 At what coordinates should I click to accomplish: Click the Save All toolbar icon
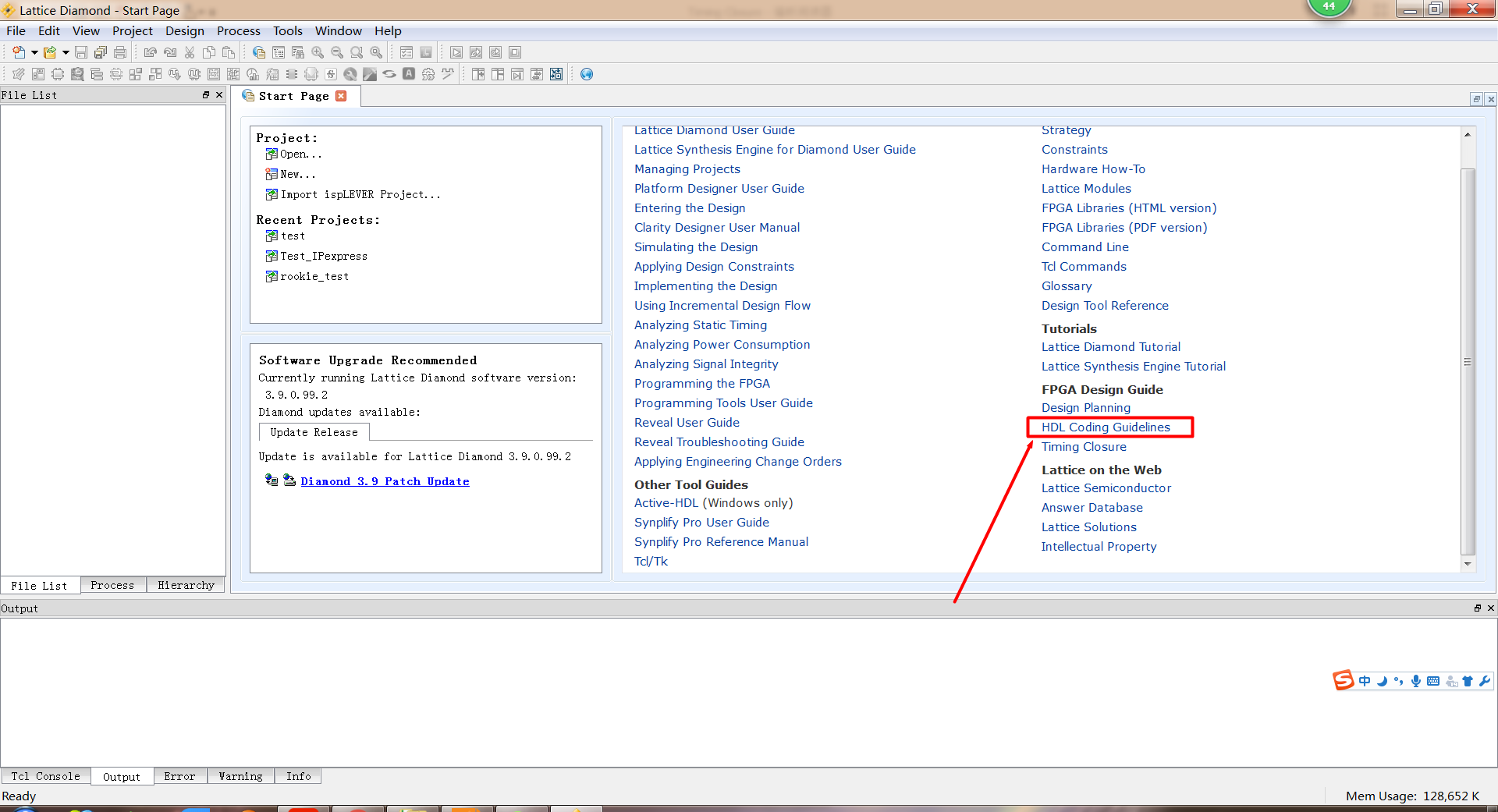(101, 52)
